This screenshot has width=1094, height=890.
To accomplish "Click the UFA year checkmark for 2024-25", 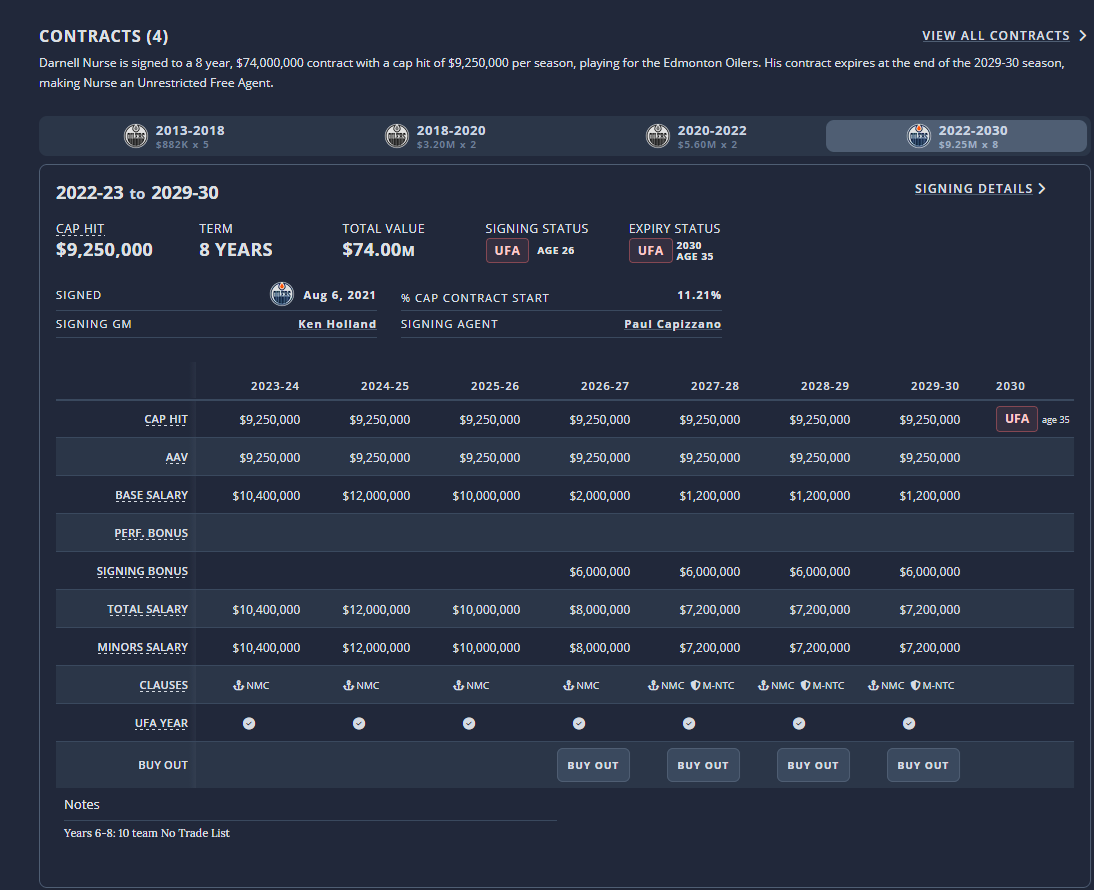I will [x=359, y=723].
